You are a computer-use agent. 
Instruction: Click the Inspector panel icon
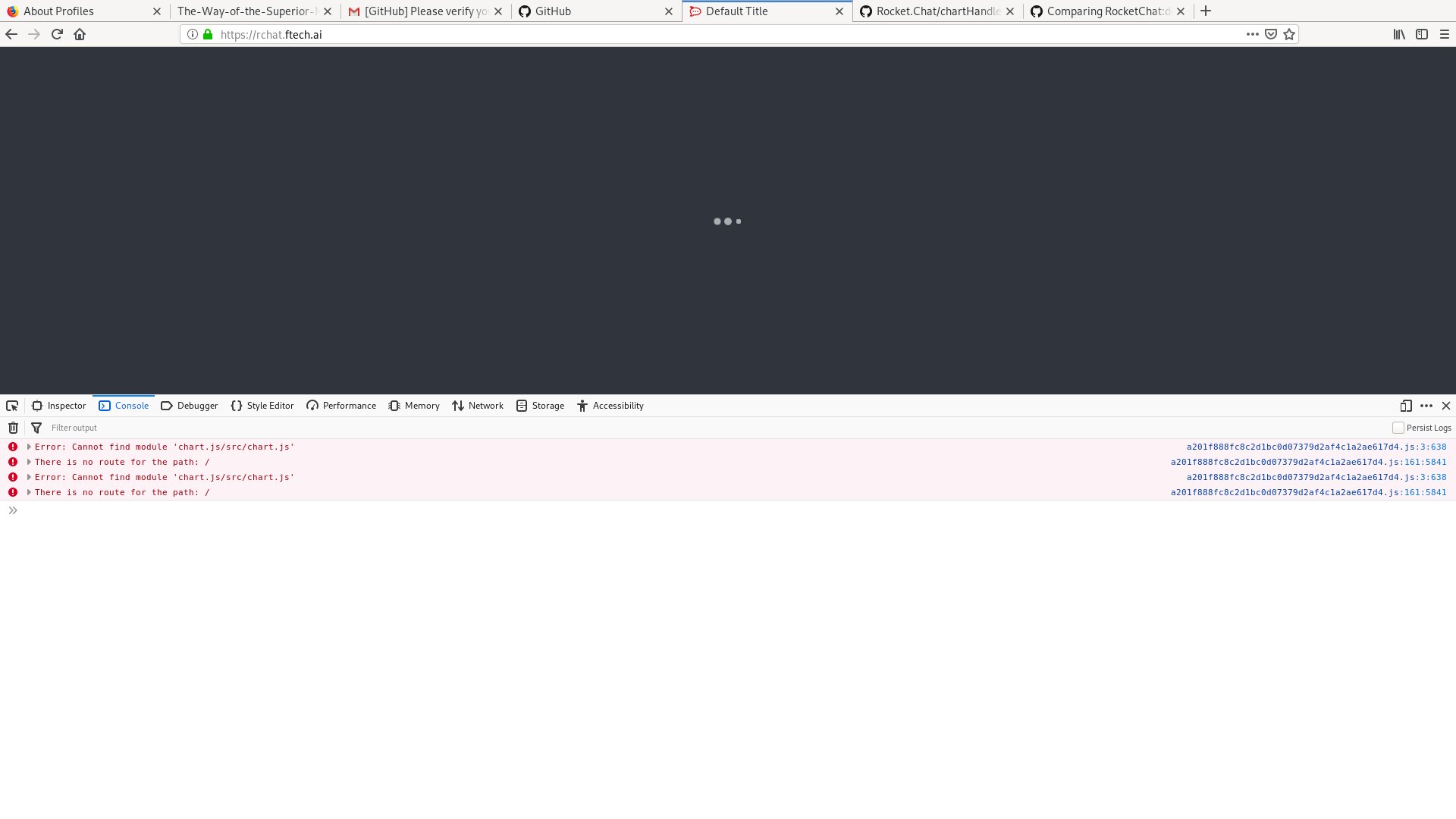pyautogui.click(x=37, y=406)
